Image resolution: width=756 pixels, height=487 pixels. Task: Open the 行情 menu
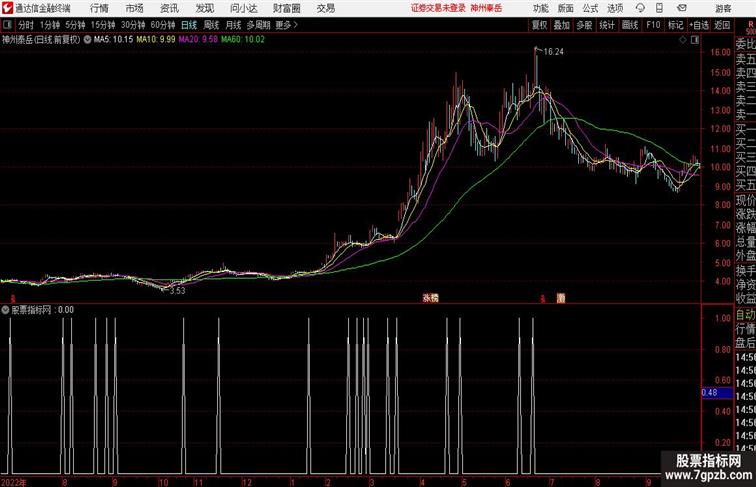[99, 8]
